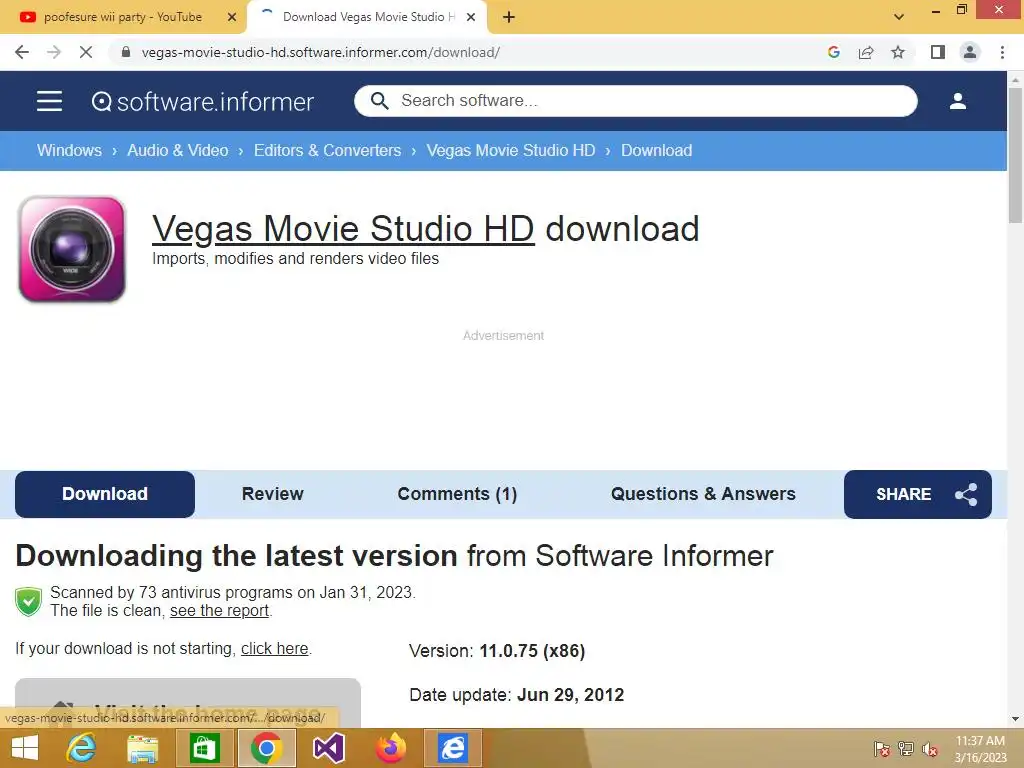Screen dimensions: 1024x768
Task: Open the Windows Store taskbar icon
Action: coord(204,748)
